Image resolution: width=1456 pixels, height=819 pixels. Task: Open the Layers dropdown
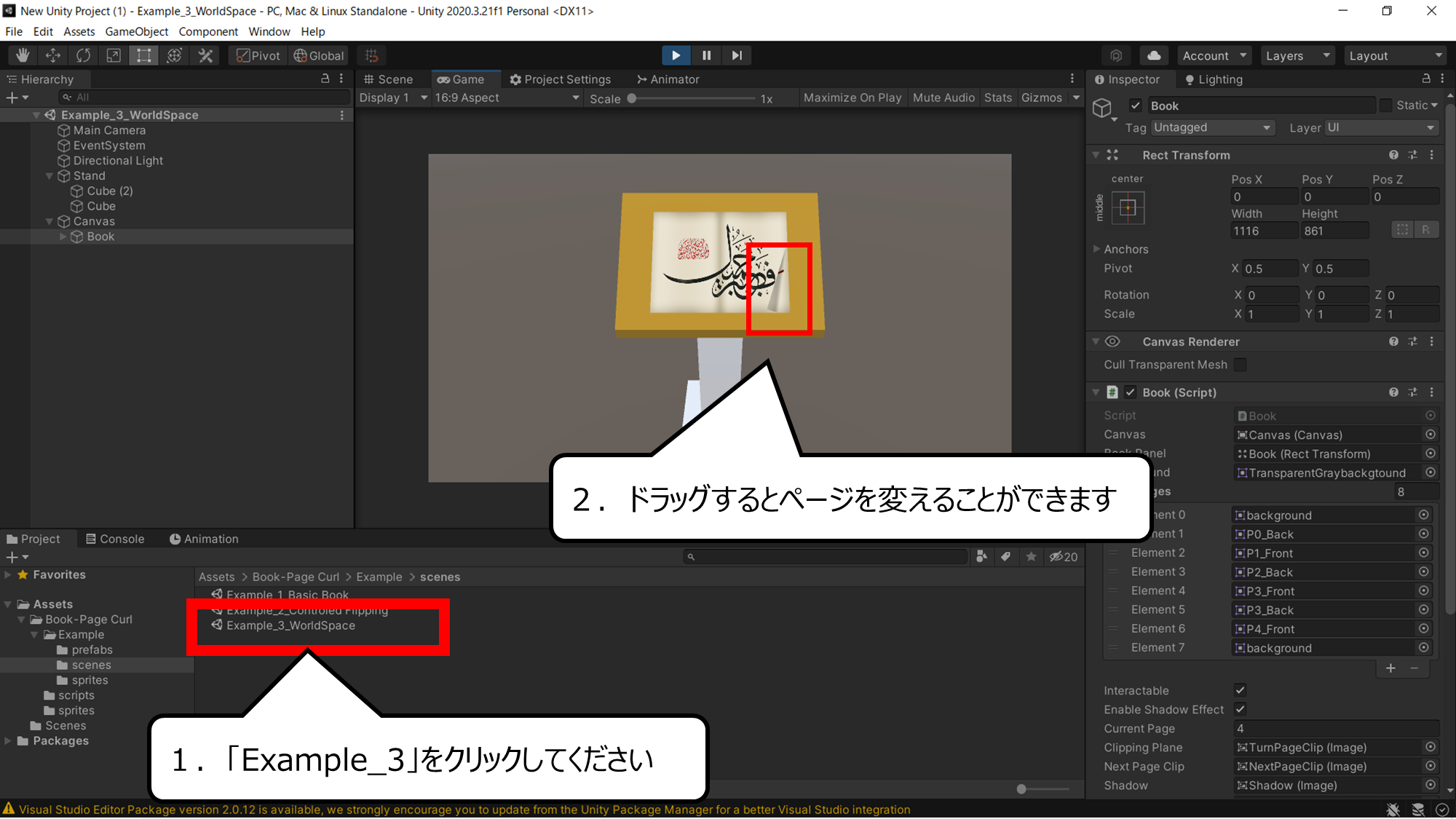1297,56
